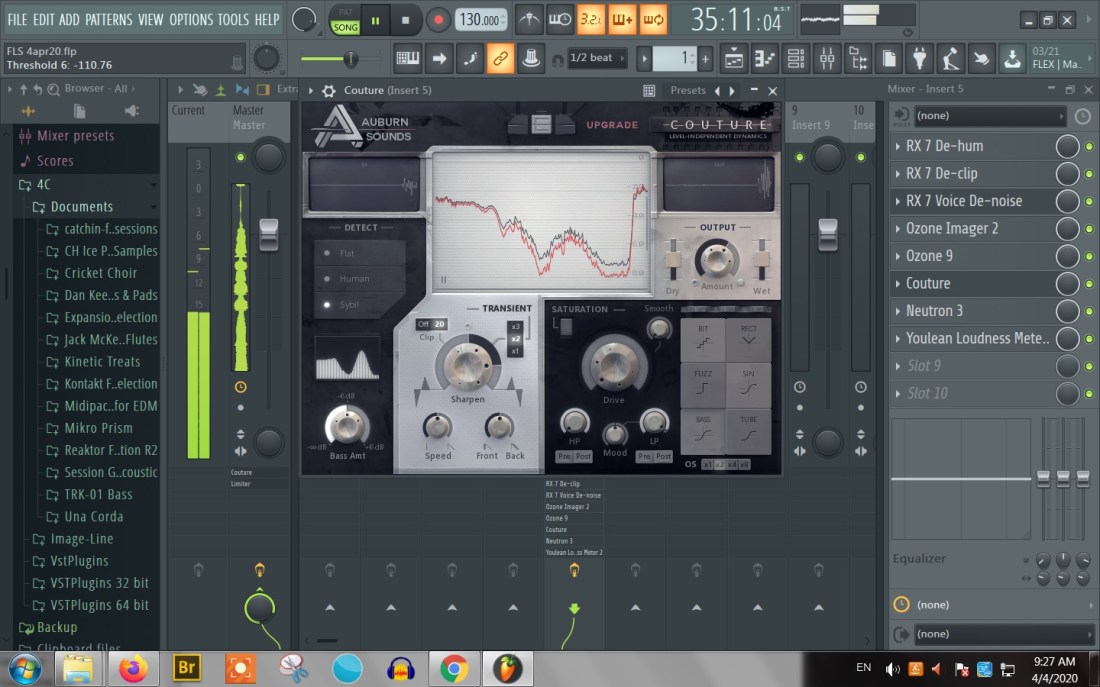The height and width of the screenshot is (687, 1100).
Task: Stop playback with the stop button
Action: pyautogui.click(x=405, y=19)
